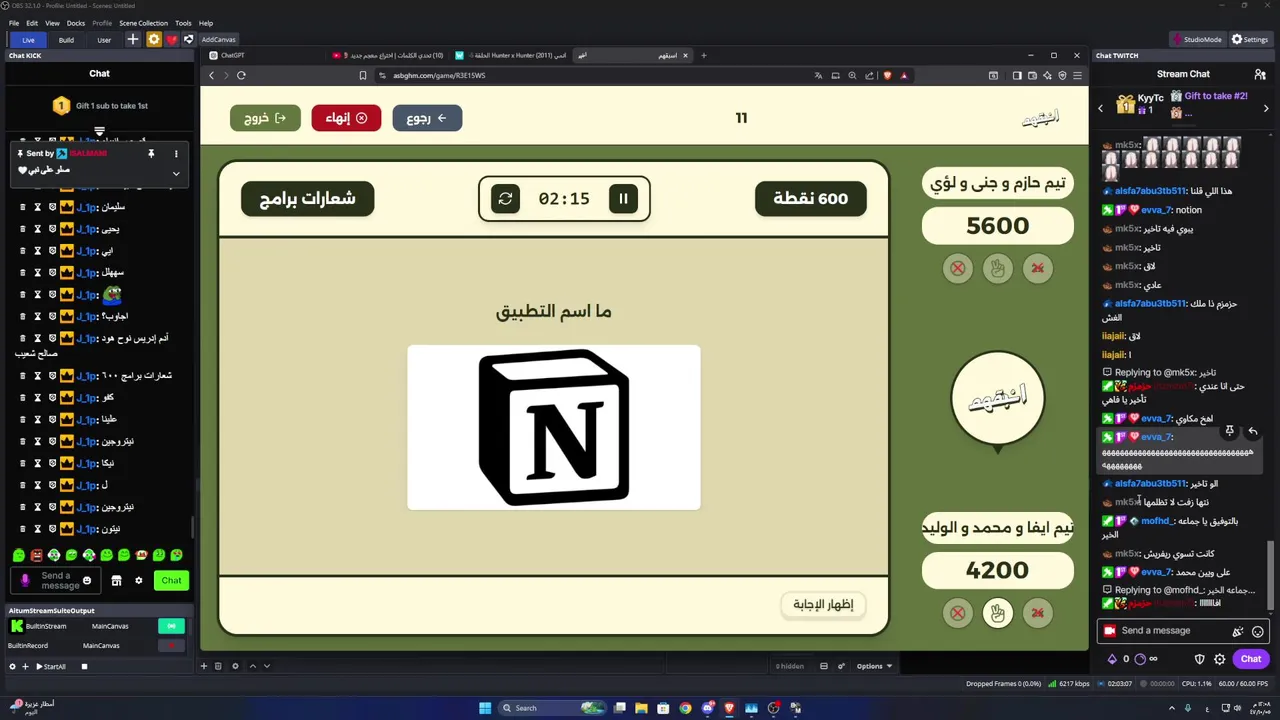Click the red إنهاء end button

(346, 118)
